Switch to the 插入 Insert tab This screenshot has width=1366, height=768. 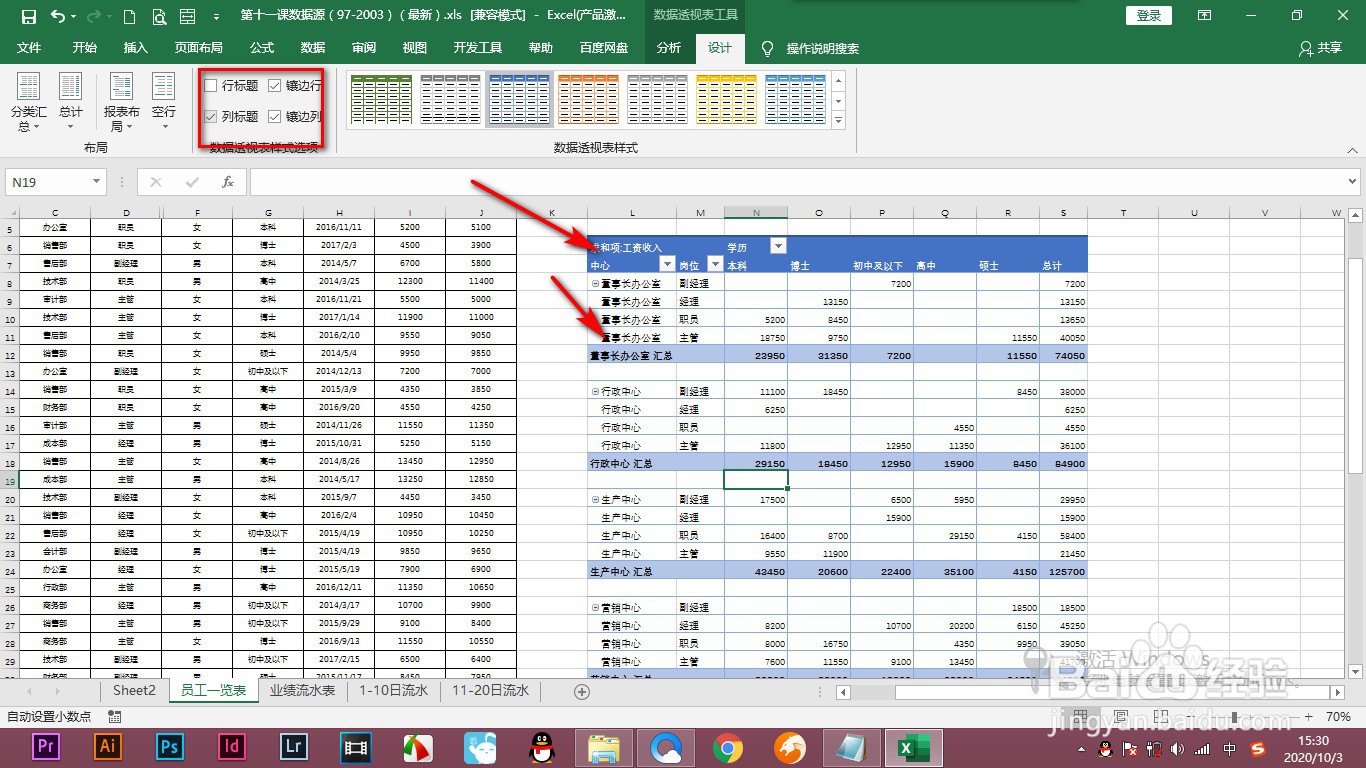click(x=135, y=48)
